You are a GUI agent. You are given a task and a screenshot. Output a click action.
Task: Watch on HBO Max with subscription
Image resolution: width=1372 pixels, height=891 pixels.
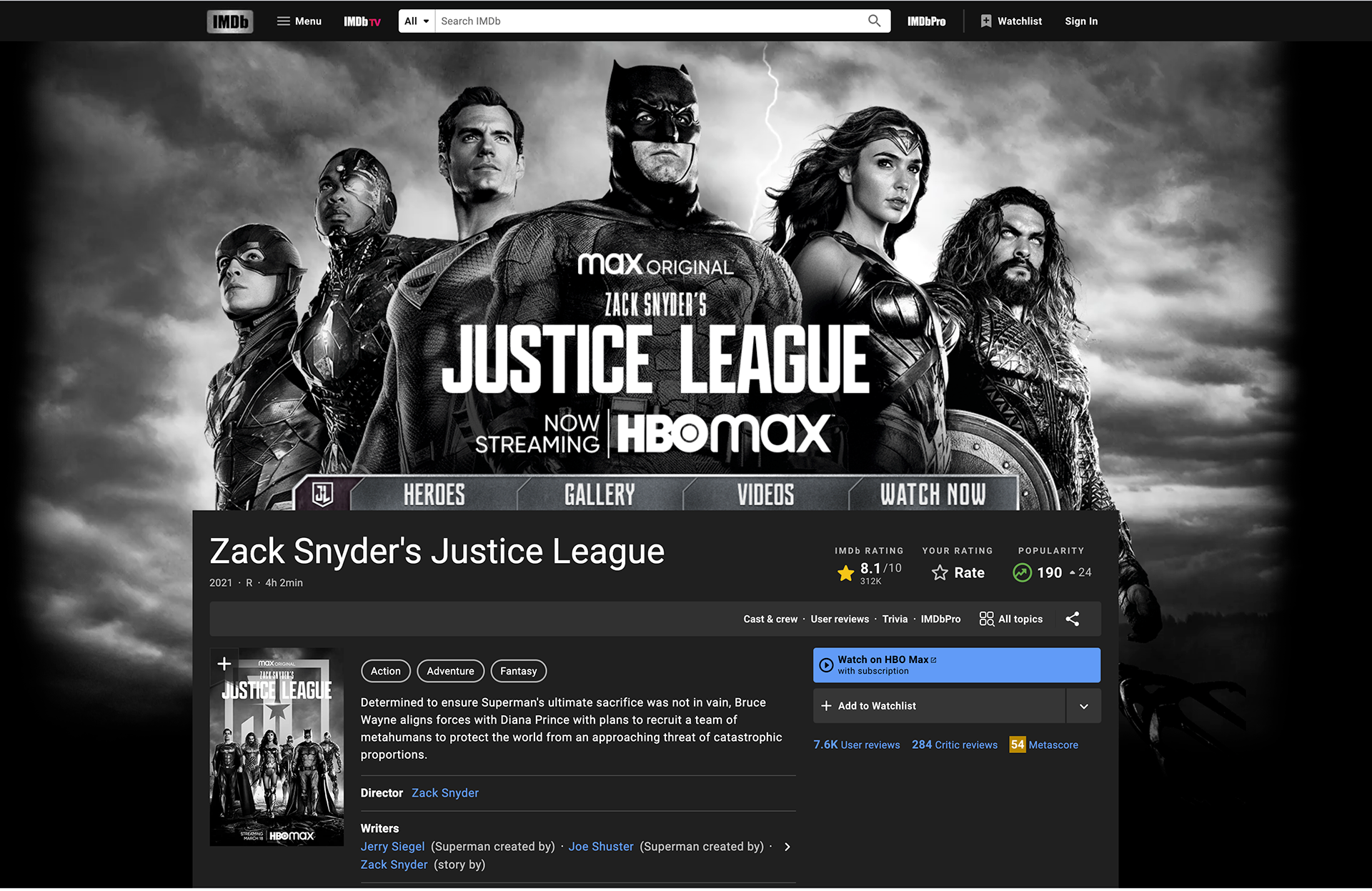point(957,665)
